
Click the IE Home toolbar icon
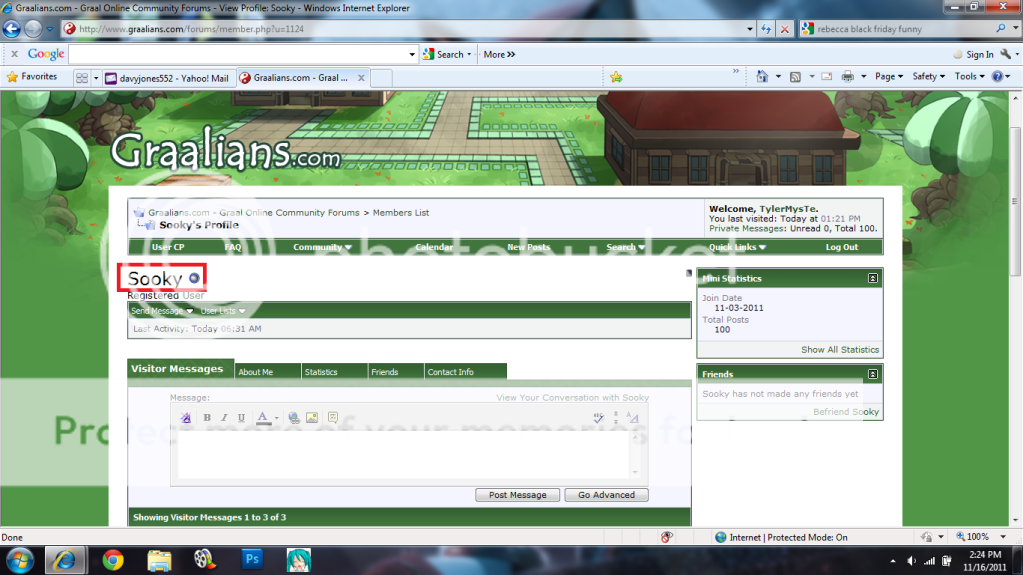(x=762, y=77)
